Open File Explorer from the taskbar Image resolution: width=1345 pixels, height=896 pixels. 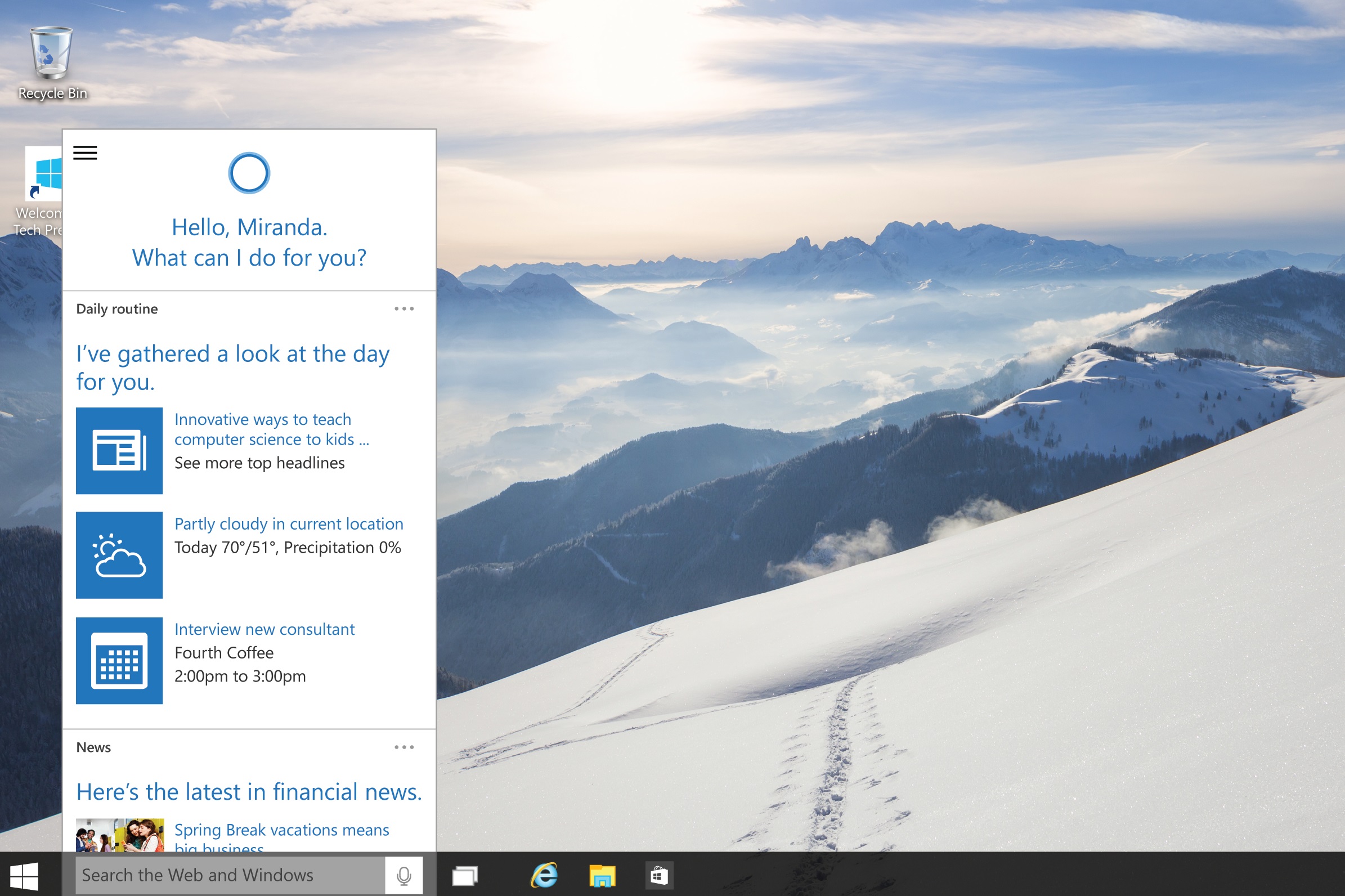[x=602, y=875]
